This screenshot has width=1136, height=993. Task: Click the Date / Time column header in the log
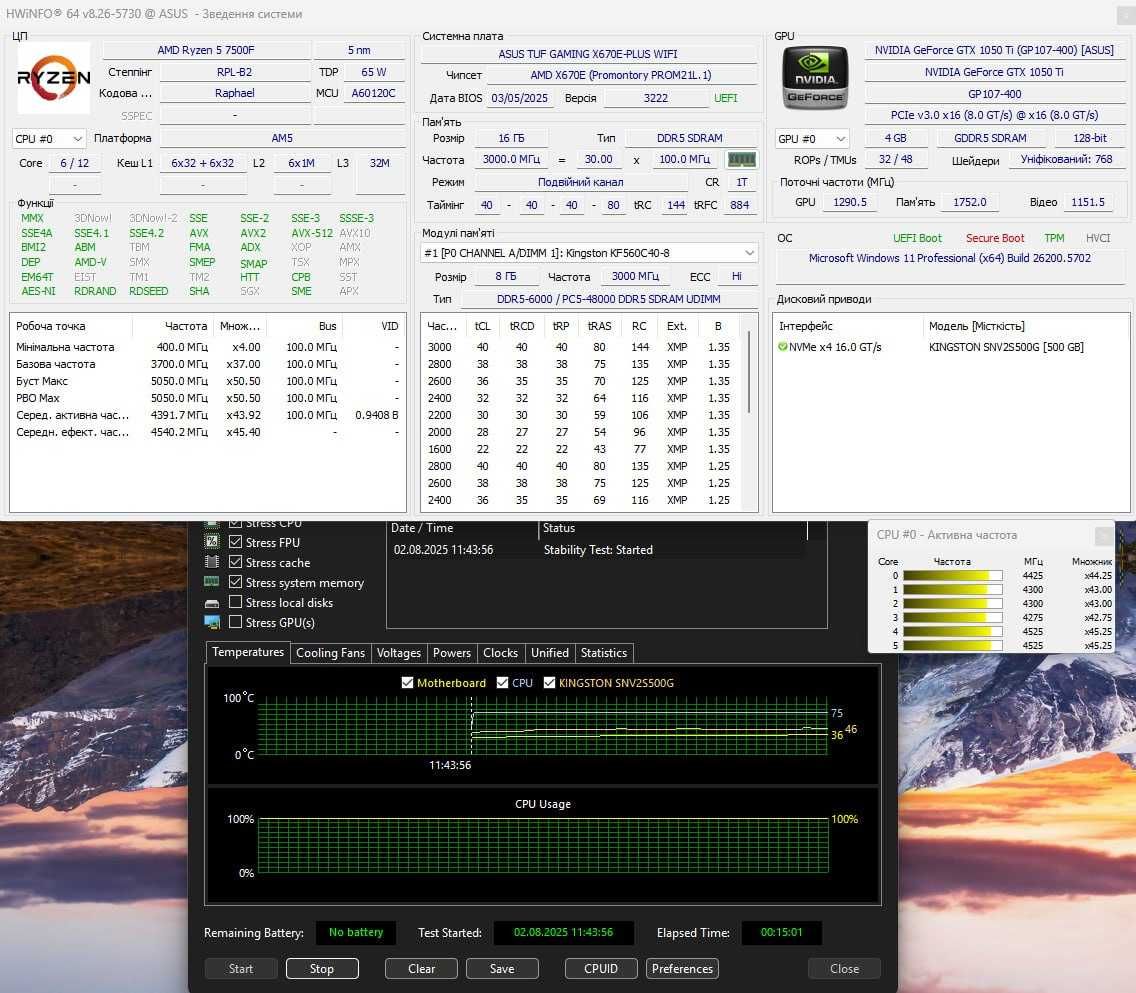coord(462,528)
